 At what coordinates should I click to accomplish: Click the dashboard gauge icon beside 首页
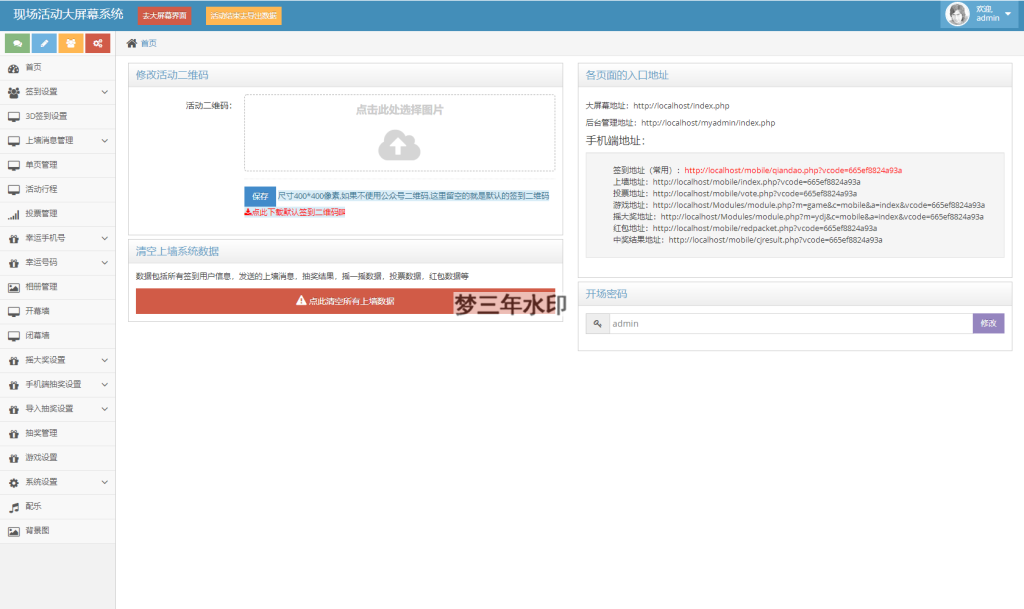(x=14, y=68)
